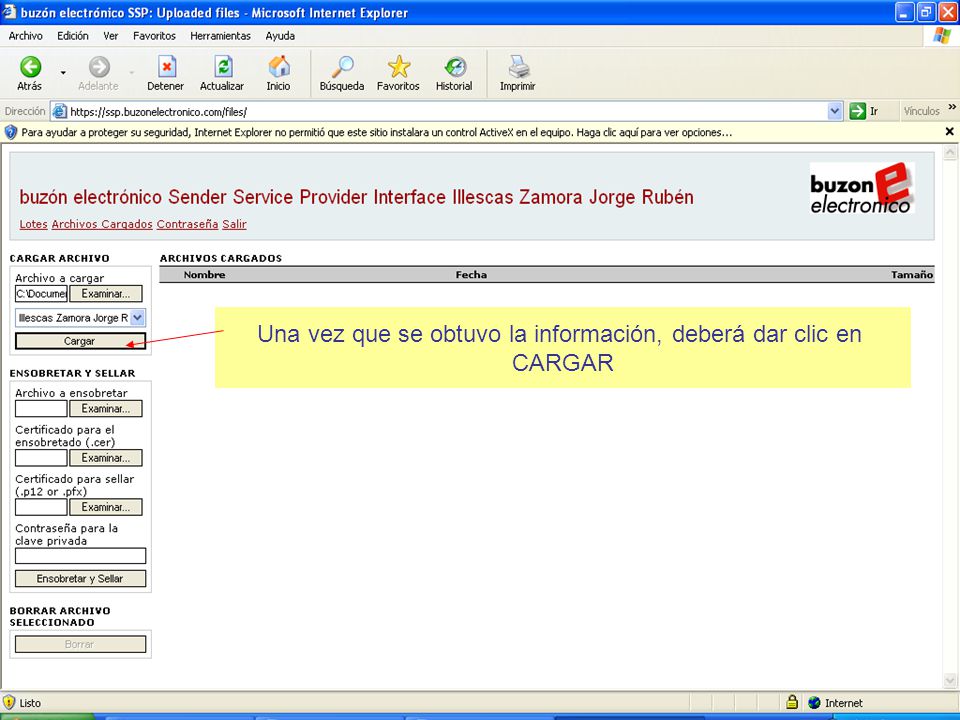Click the ActiveX security warning message
Viewport: 960px width, 720px height.
[377, 132]
